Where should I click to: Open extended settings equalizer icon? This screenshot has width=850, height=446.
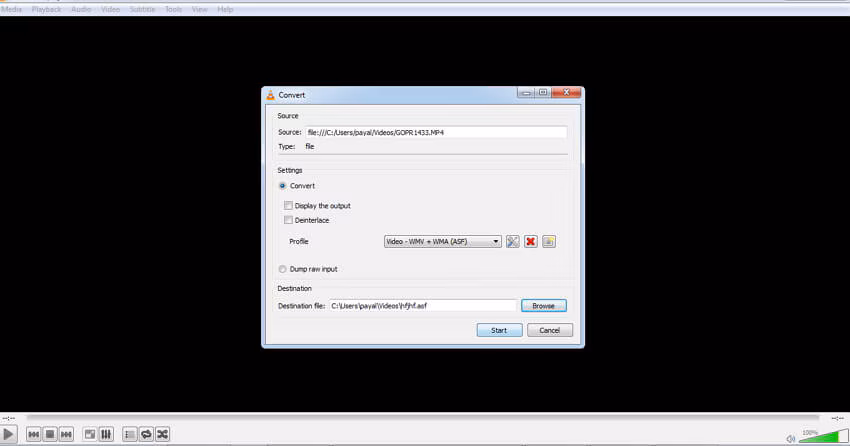(106, 434)
